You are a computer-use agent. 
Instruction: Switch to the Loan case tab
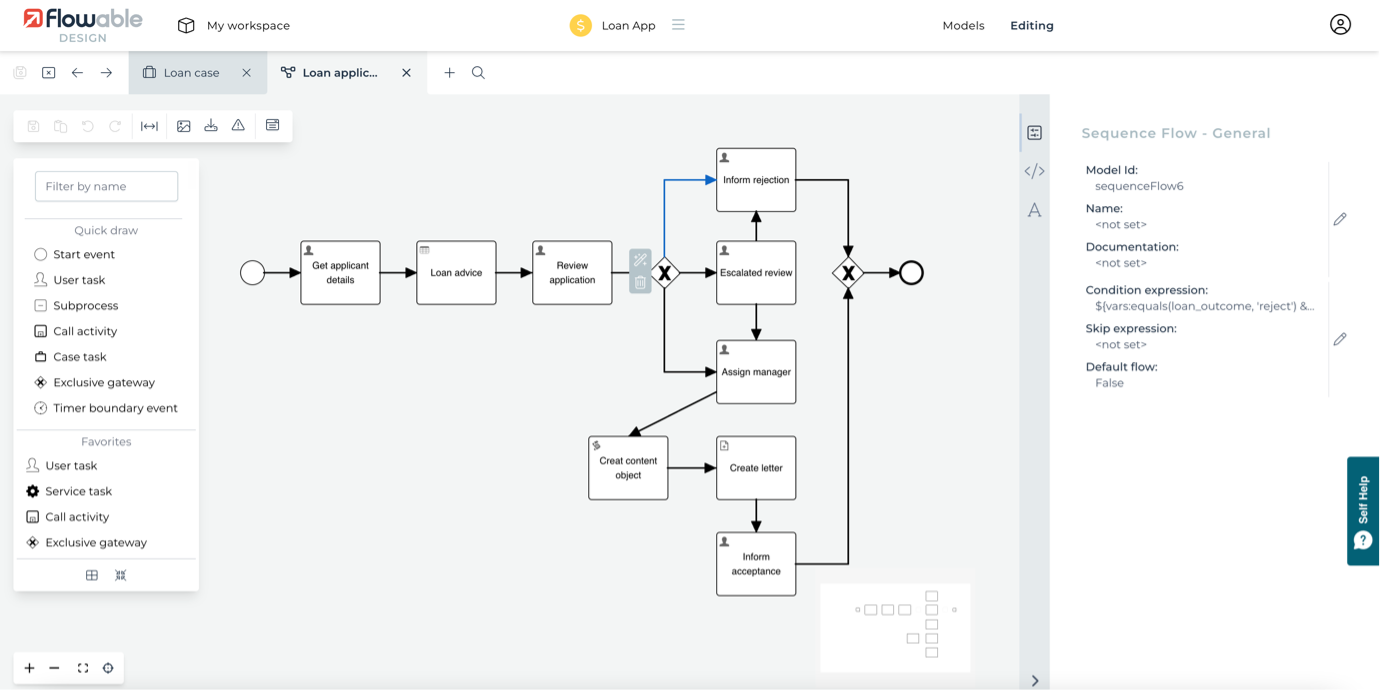point(190,72)
